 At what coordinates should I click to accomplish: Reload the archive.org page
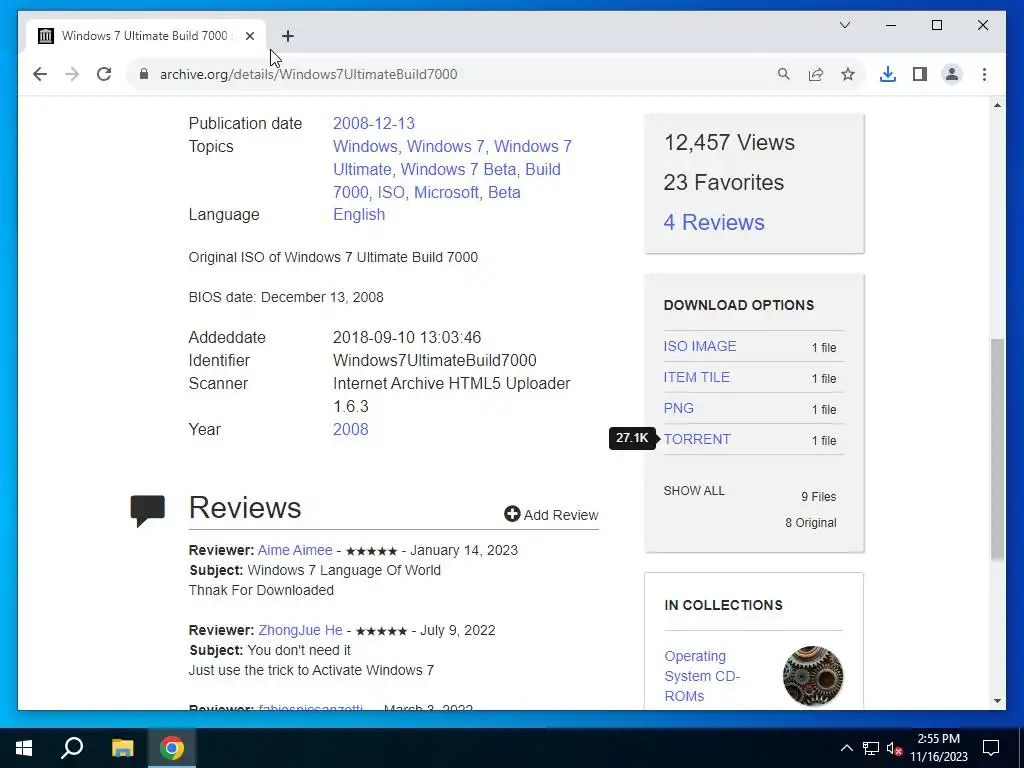104,74
